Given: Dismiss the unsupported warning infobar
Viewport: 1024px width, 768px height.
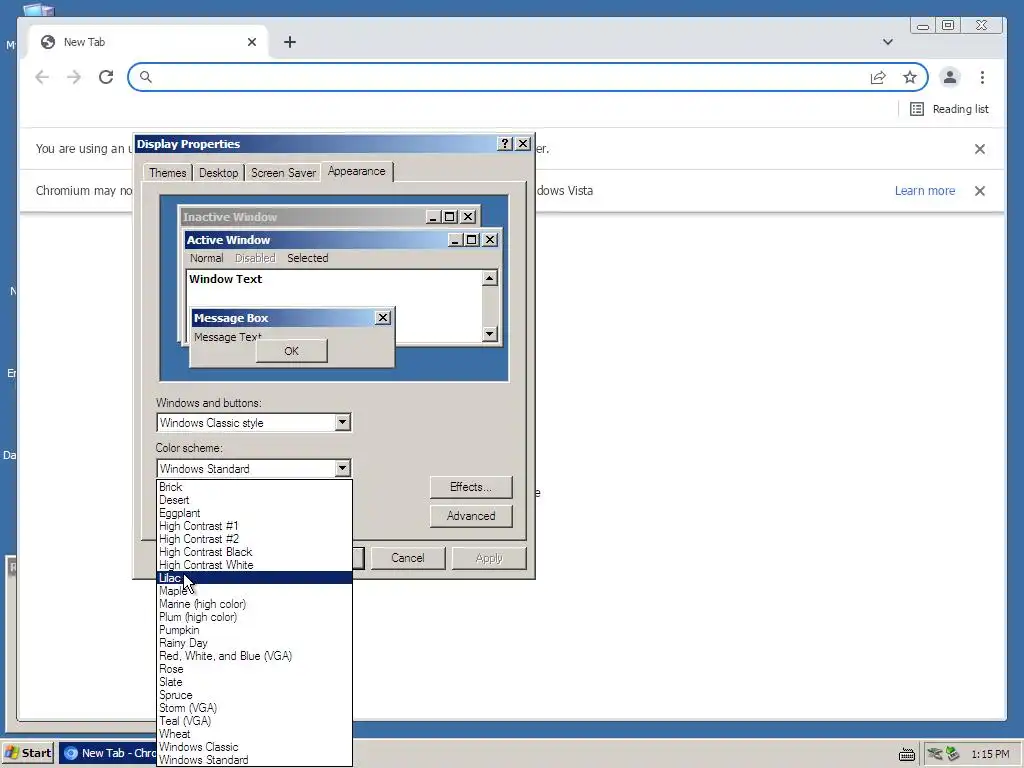Looking at the screenshot, I should click(980, 149).
